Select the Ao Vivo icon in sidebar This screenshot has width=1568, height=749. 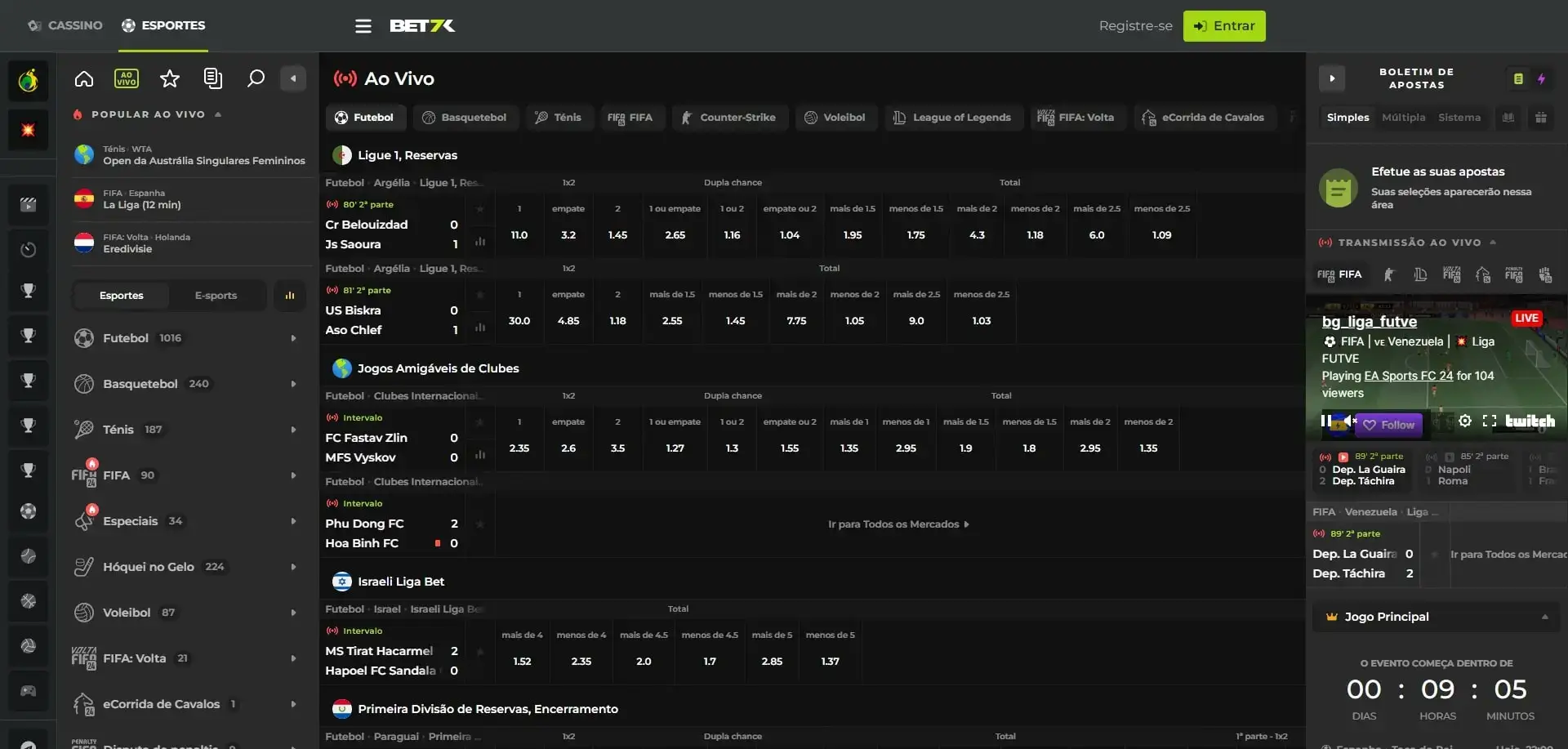click(x=127, y=78)
